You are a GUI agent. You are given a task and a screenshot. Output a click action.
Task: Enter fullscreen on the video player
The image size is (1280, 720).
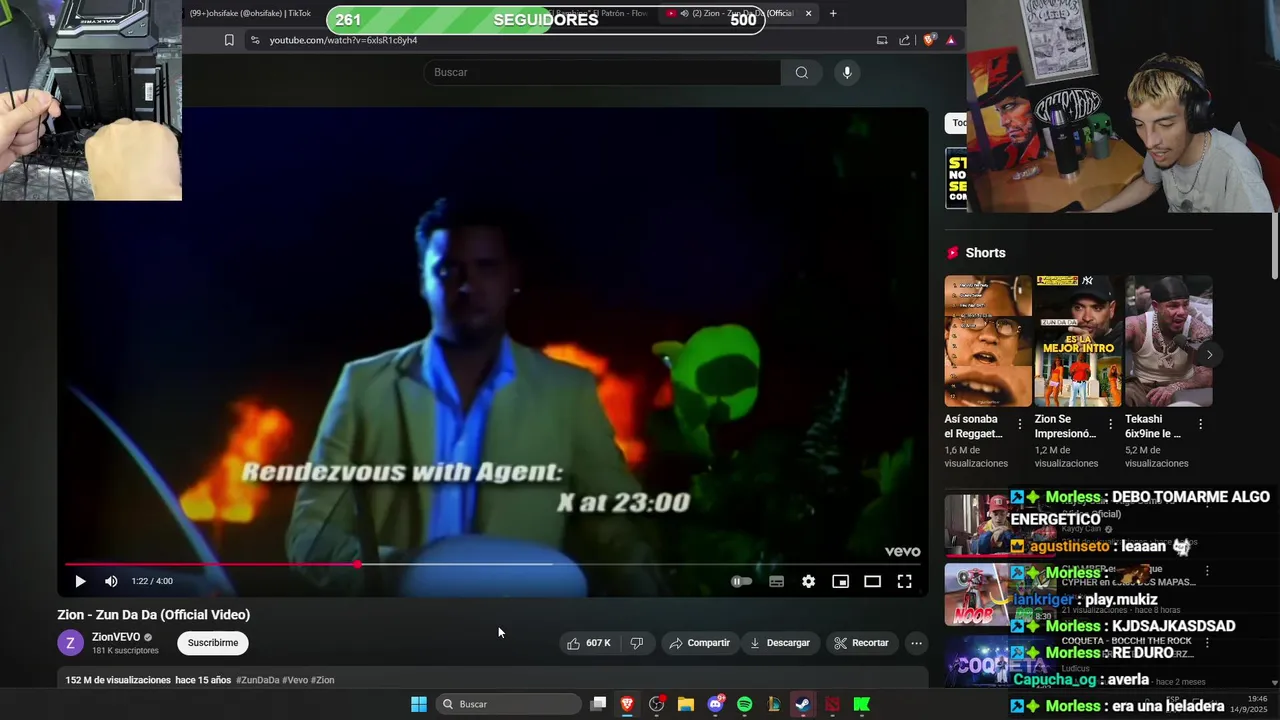(904, 581)
